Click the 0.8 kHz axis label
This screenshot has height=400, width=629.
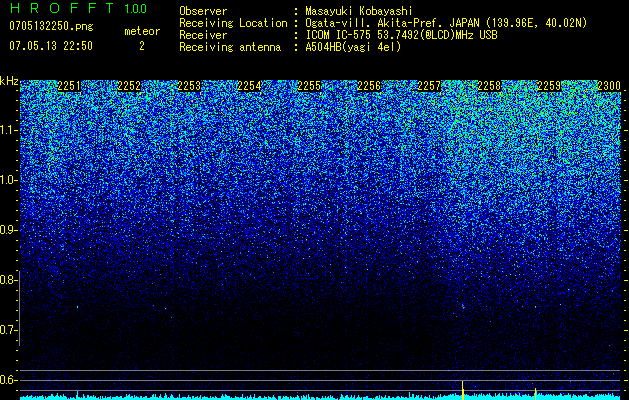8,280
